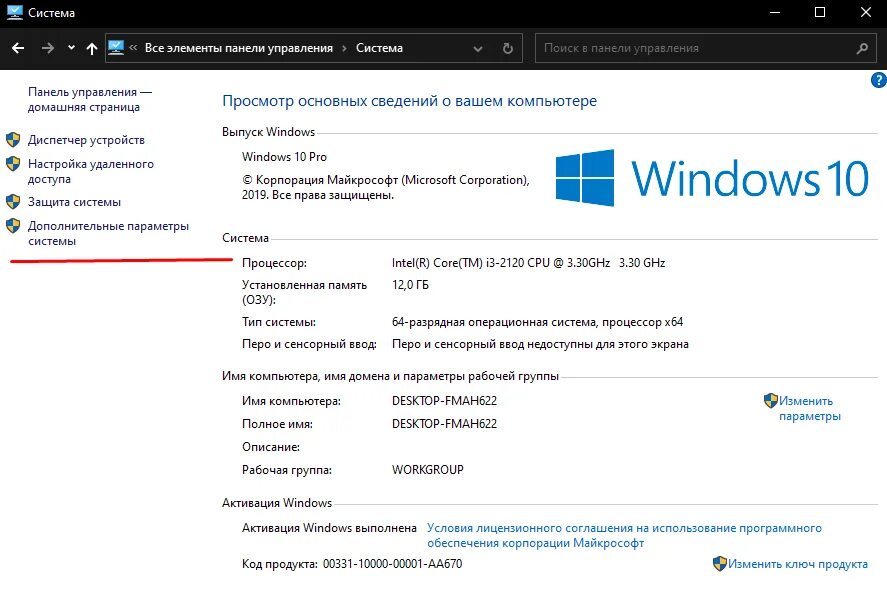Screen dimensions: 887x597
Task: Click shield icon beside Защита системы
Action: click(x=13, y=201)
